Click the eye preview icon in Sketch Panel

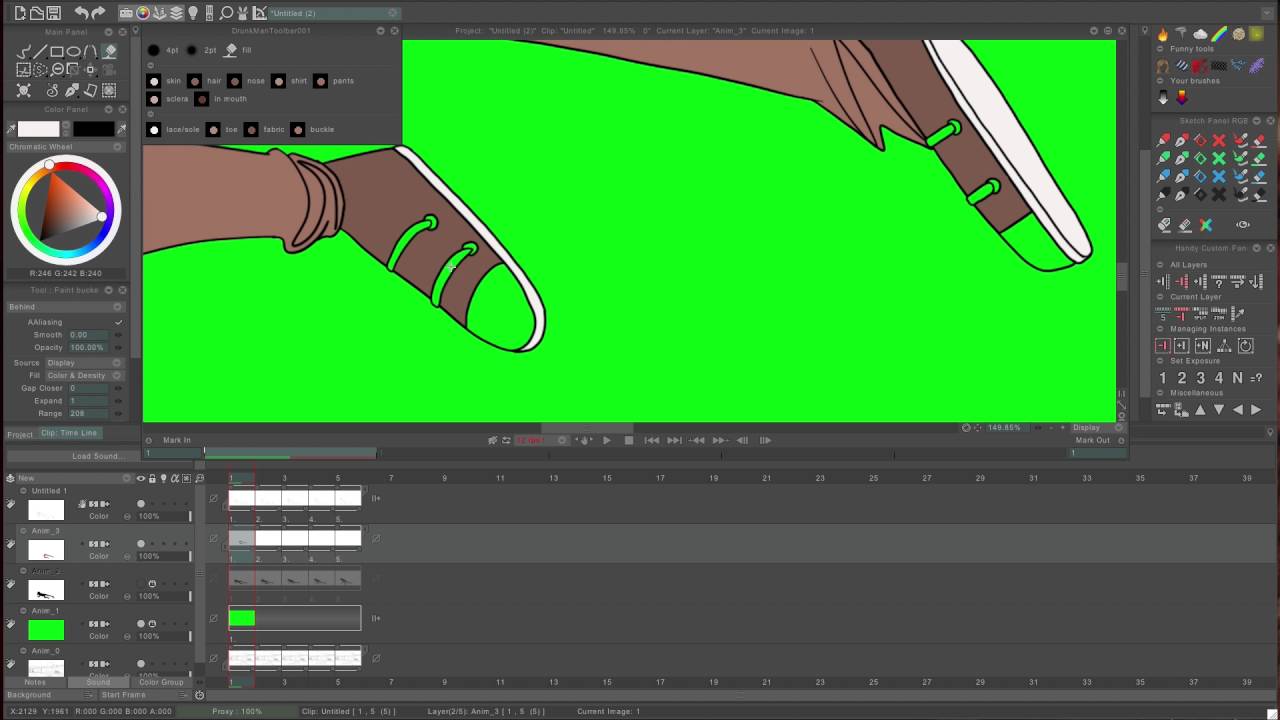pyautogui.click(x=1243, y=225)
